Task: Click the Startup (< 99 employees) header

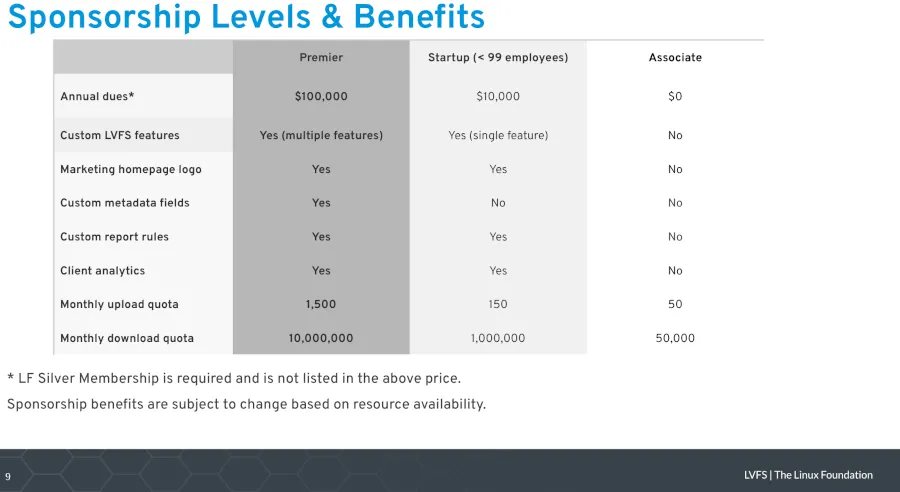Action: [498, 58]
